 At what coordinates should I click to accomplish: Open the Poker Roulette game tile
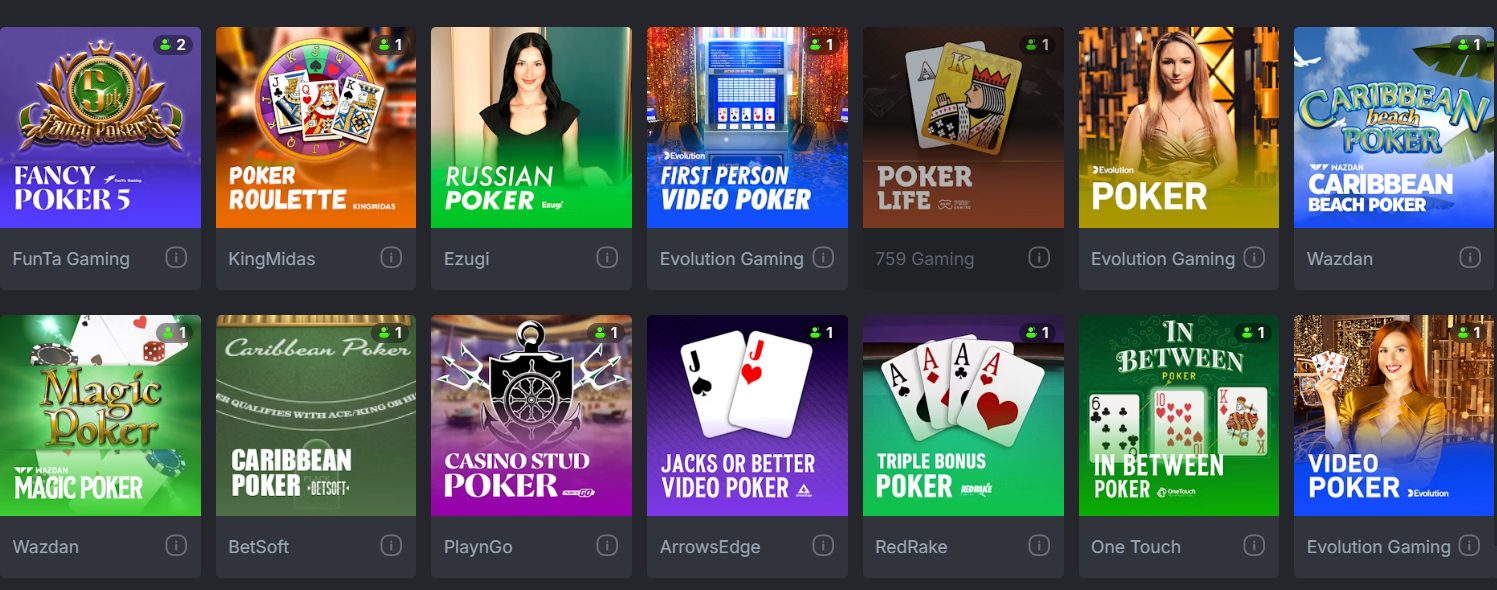pos(316,128)
